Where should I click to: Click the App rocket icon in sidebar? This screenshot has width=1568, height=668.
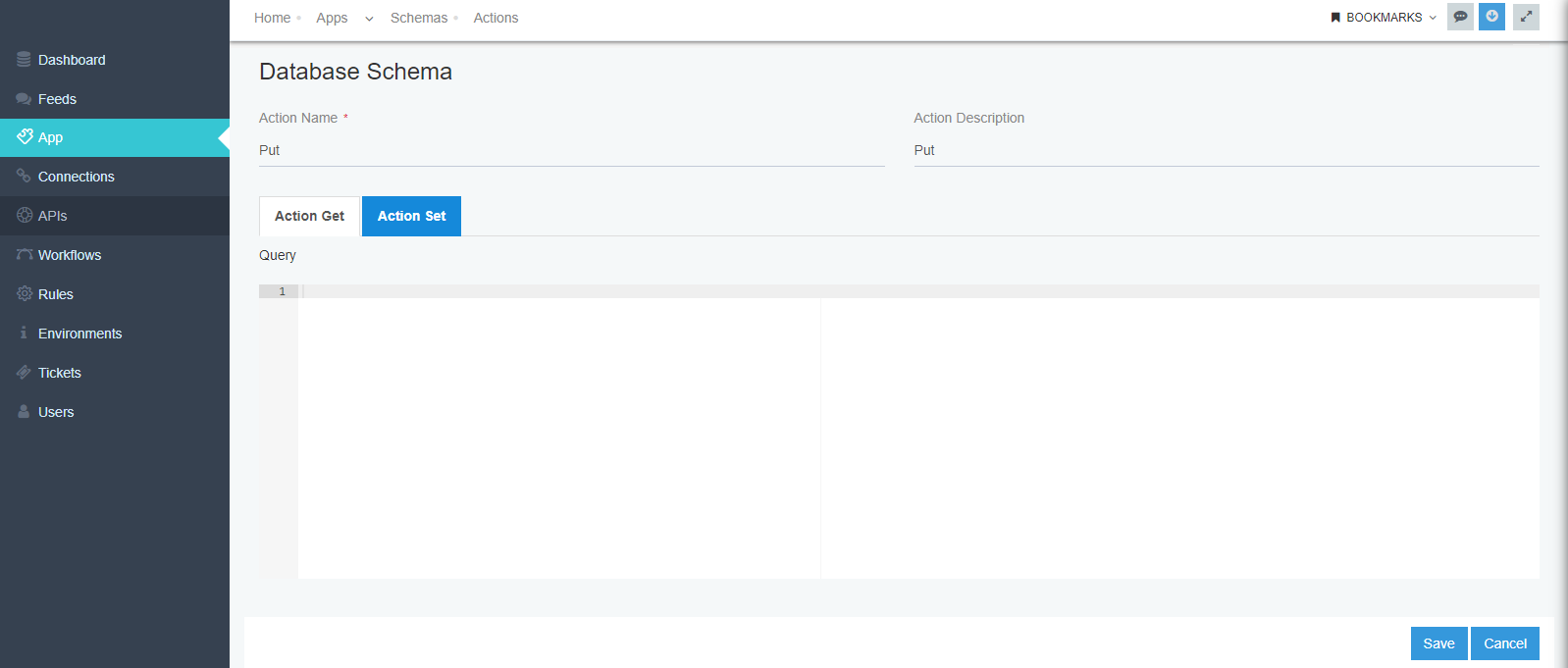point(25,136)
